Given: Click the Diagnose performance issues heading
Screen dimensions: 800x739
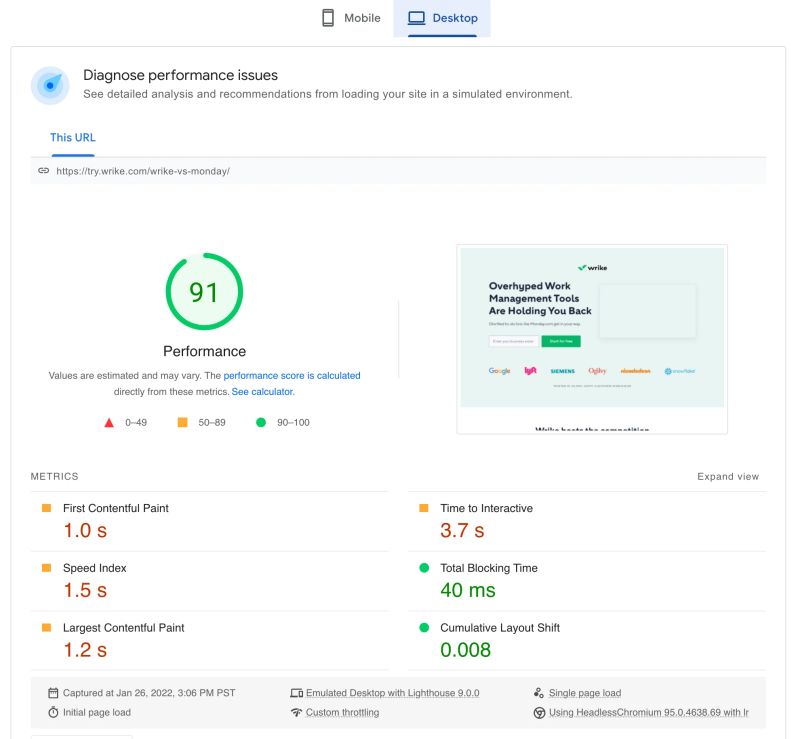Looking at the screenshot, I should click(x=181, y=75).
